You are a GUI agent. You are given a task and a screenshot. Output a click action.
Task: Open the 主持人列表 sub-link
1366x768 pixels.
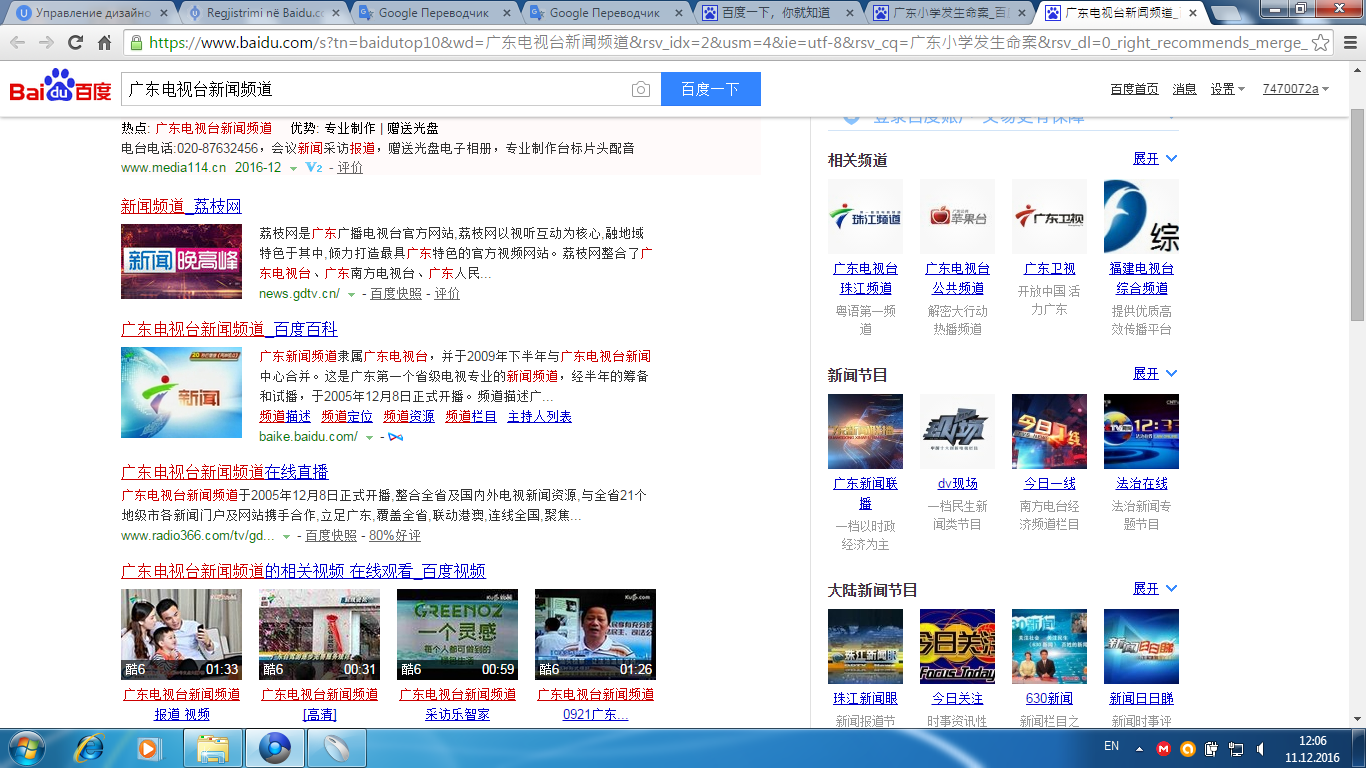[x=540, y=417]
